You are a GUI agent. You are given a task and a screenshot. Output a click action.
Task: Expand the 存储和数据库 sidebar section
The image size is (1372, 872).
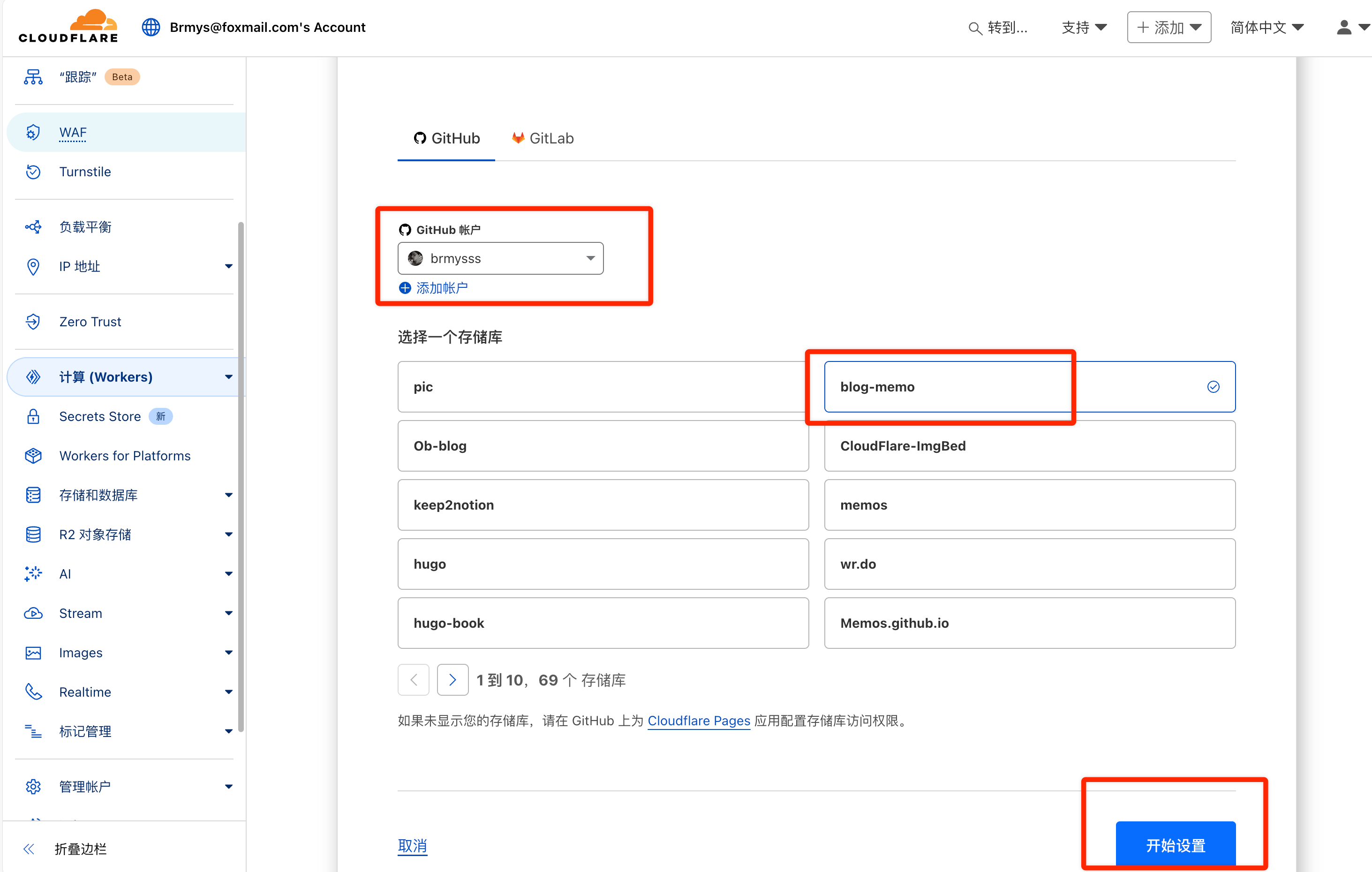click(228, 495)
